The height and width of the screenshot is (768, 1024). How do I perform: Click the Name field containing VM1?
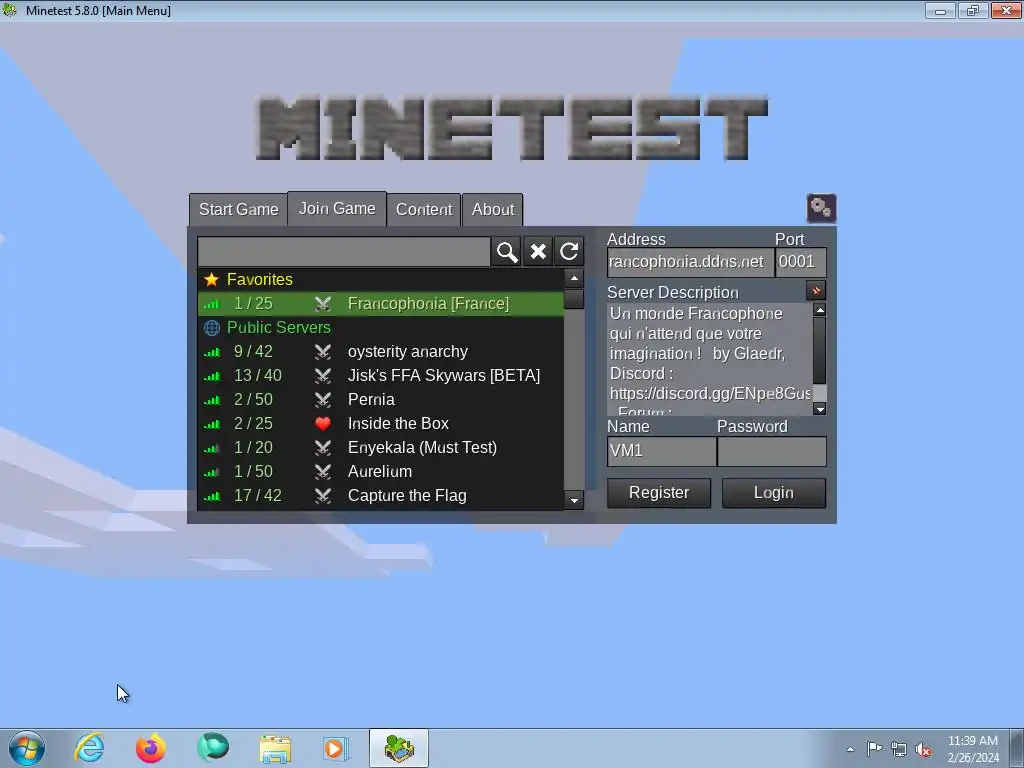pyautogui.click(x=662, y=451)
